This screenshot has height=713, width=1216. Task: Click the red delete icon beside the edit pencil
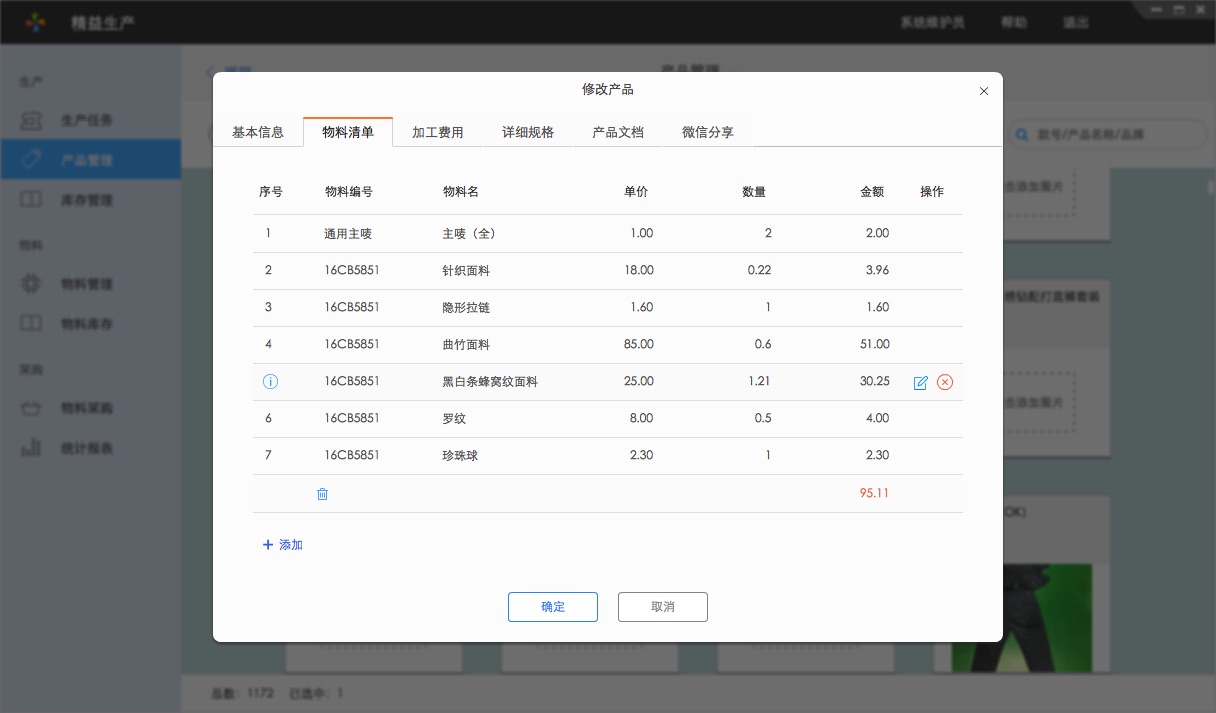click(x=944, y=381)
